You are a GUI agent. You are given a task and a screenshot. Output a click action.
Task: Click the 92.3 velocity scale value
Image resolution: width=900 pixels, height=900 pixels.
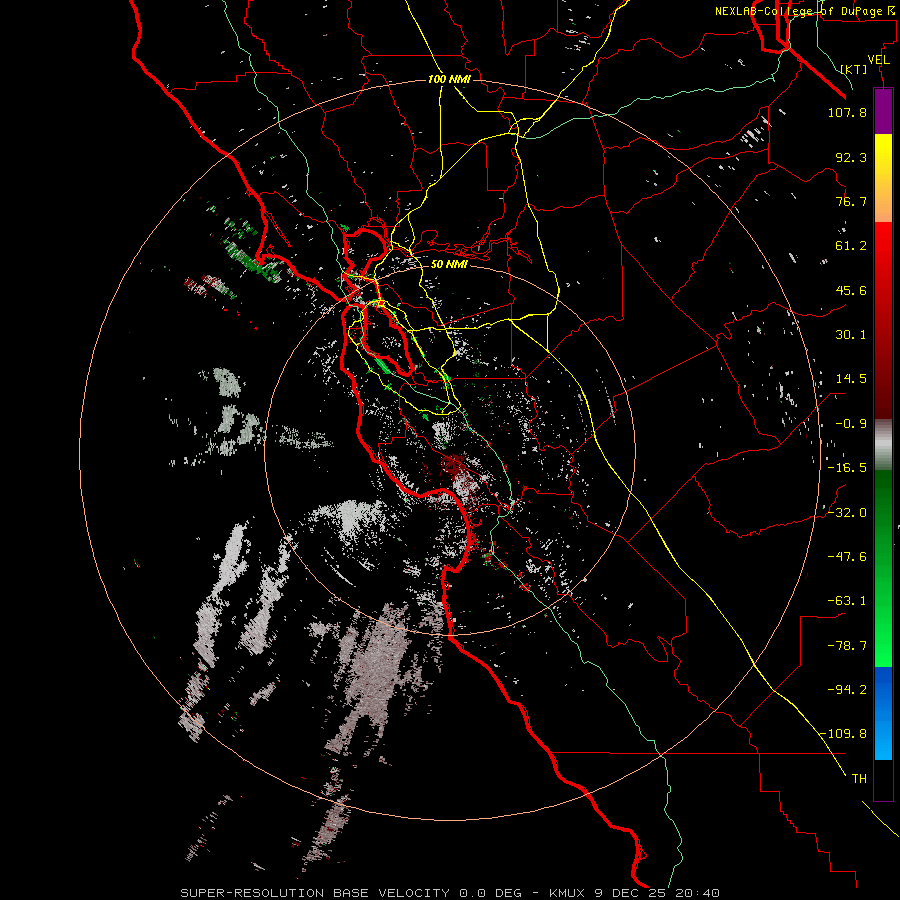[x=851, y=157]
